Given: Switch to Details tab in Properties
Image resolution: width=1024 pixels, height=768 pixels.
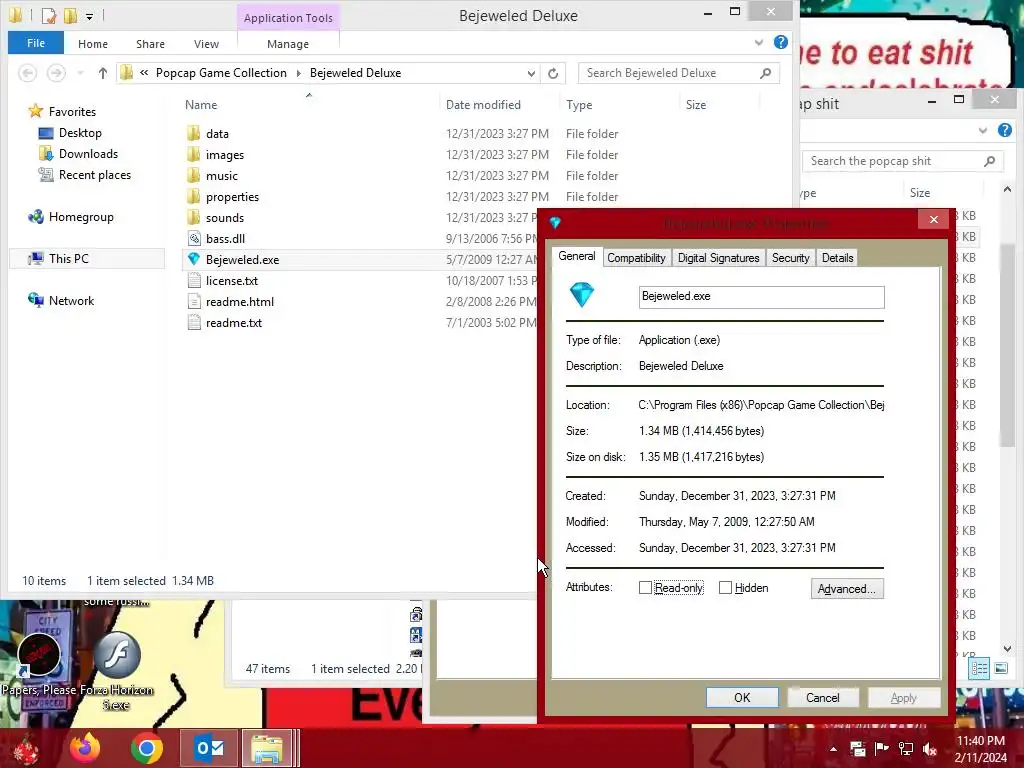Looking at the screenshot, I should [x=837, y=258].
